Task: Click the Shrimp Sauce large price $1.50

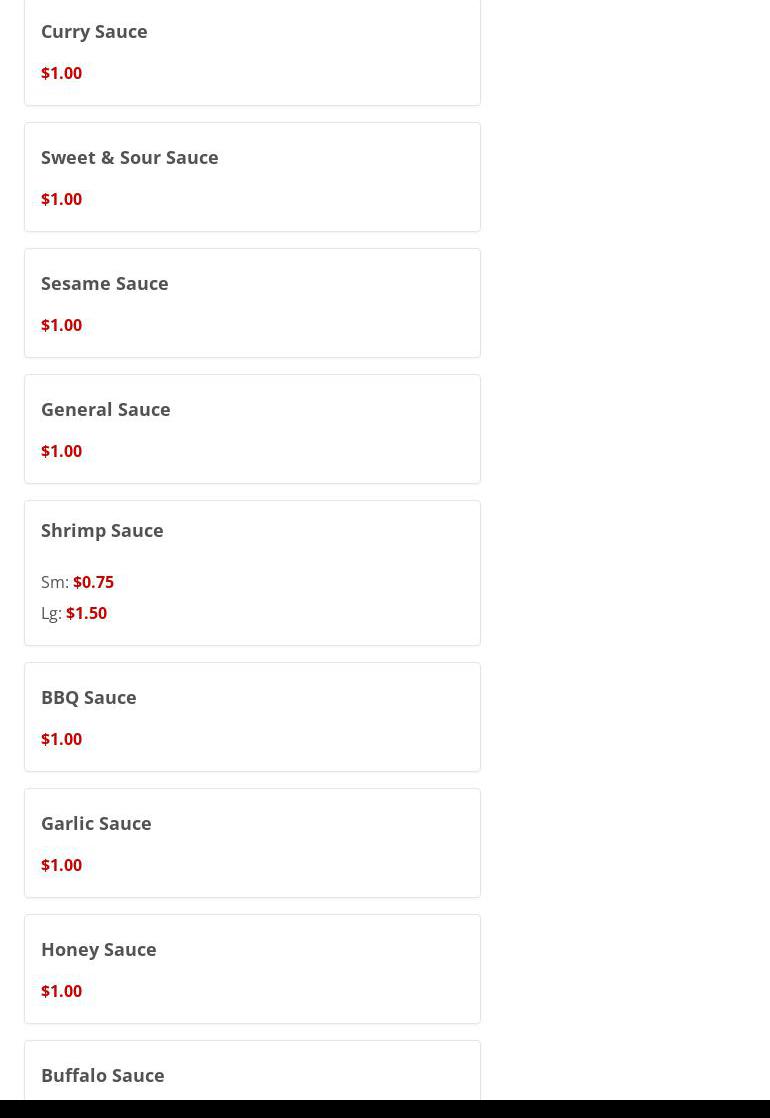Action: [x=86, y=613]
